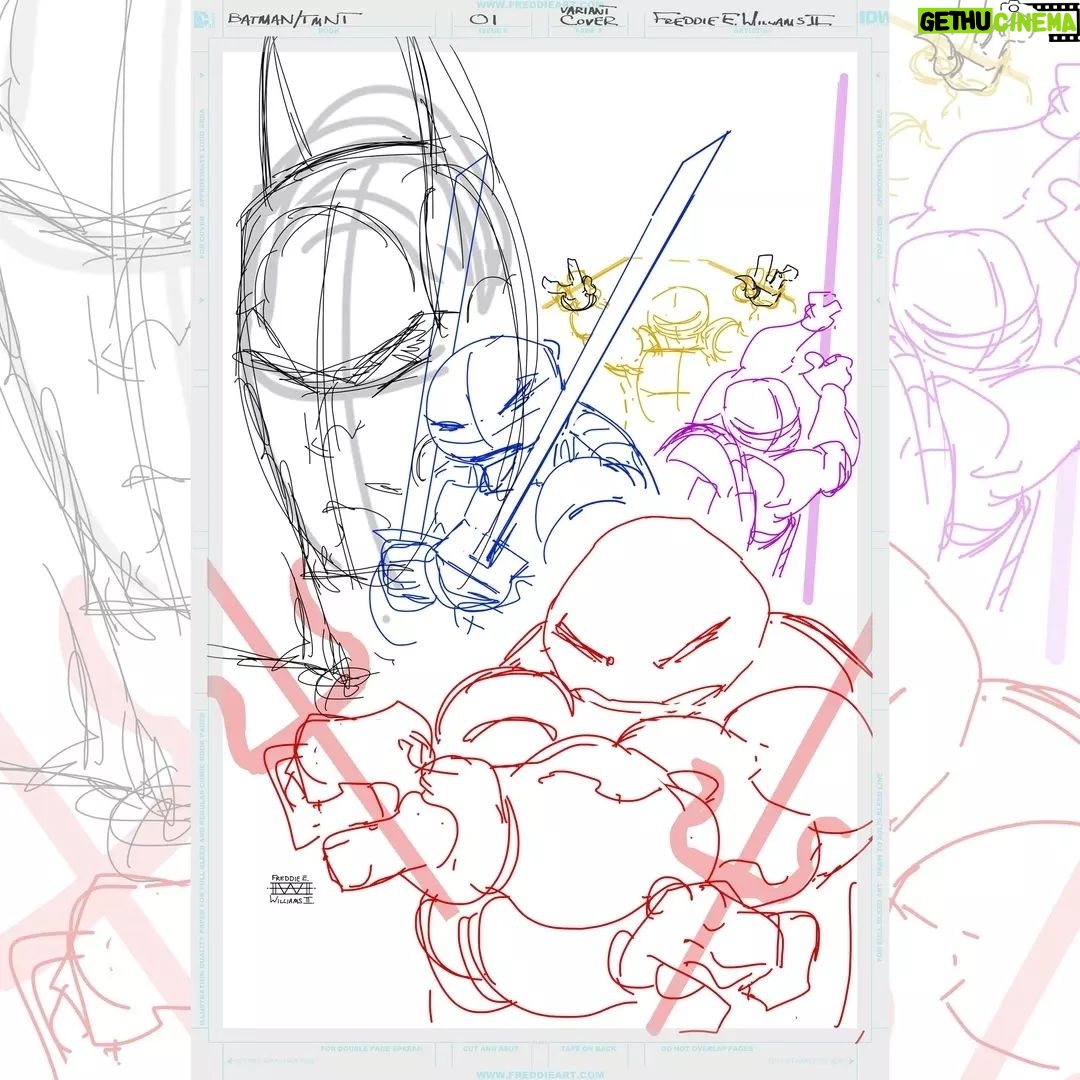This screenshot has height=1080, width=1080.
Task: Click the "FOR DOUBLE PAGE SPREAD" margin note
Action: coord(371,1049)
